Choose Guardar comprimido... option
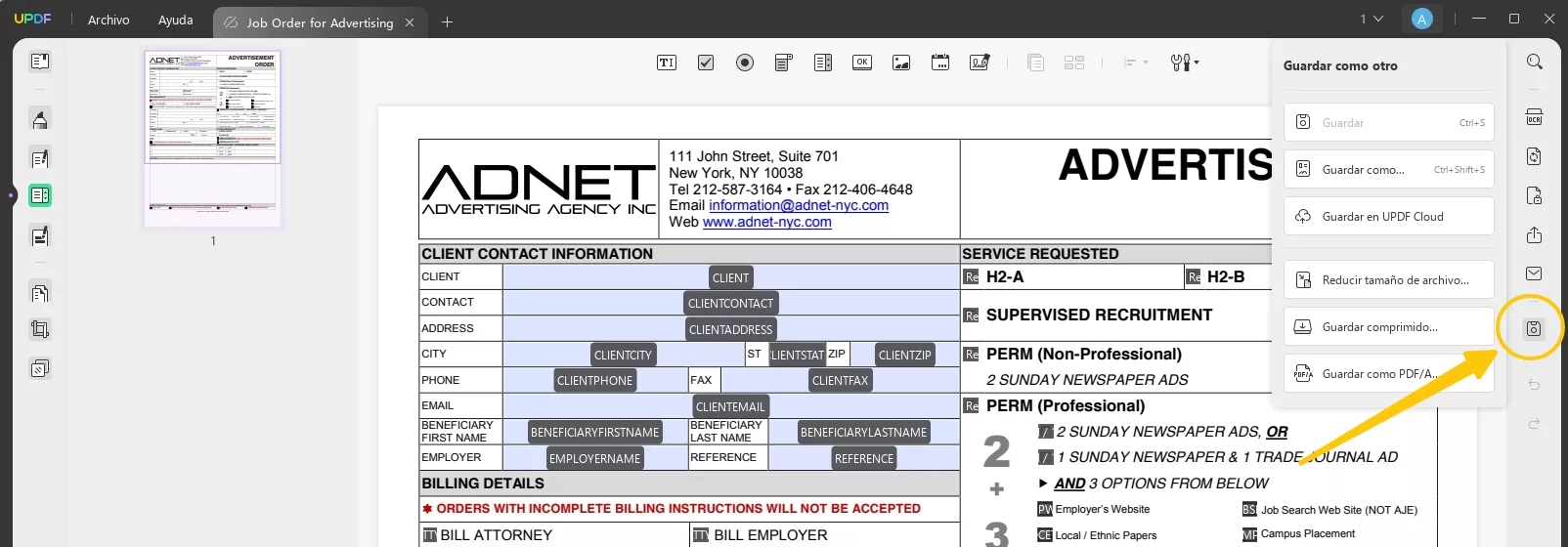 [x=1388, y=326]
